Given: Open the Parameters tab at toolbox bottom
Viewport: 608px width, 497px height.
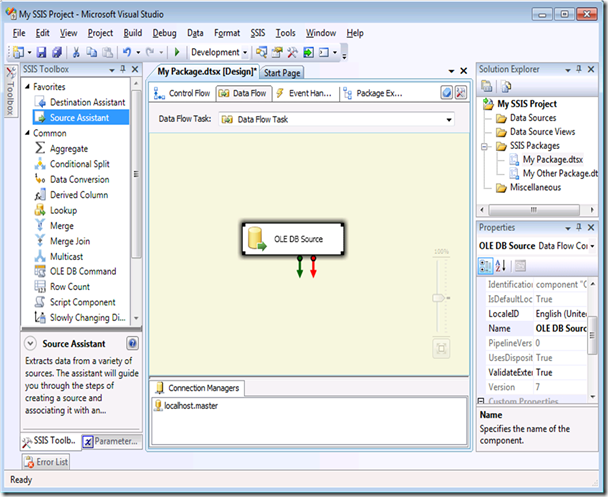Looking at the screenshot, I should tap(111, 441).
